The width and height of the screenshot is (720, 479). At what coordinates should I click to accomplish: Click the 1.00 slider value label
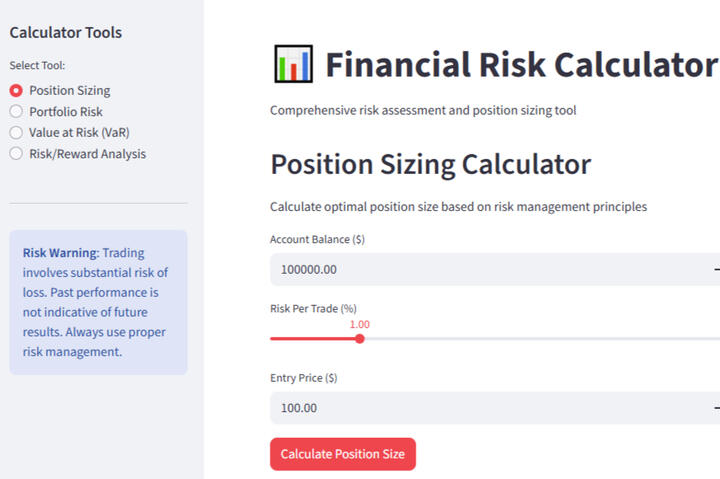[x=360, y=324]
